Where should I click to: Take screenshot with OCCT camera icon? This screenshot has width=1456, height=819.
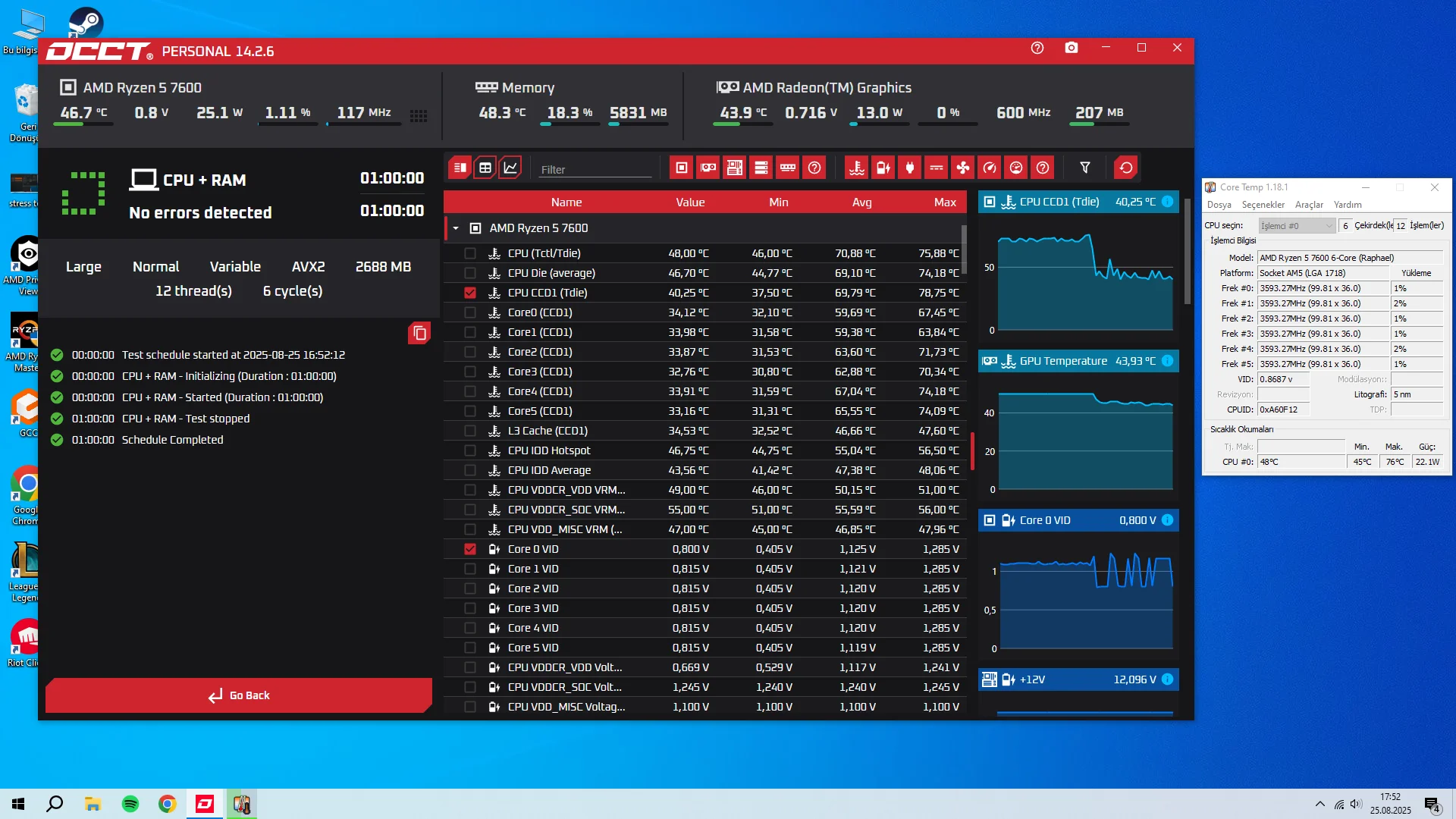1071,48
